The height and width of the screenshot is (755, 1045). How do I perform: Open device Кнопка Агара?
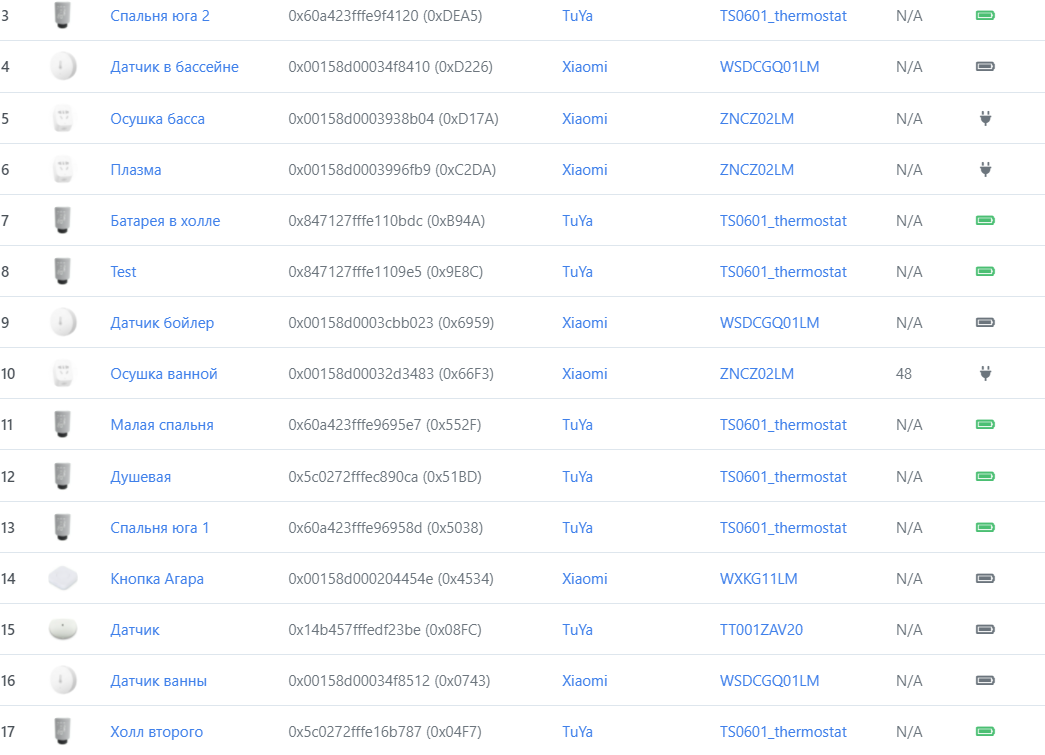tap(157, 579)
